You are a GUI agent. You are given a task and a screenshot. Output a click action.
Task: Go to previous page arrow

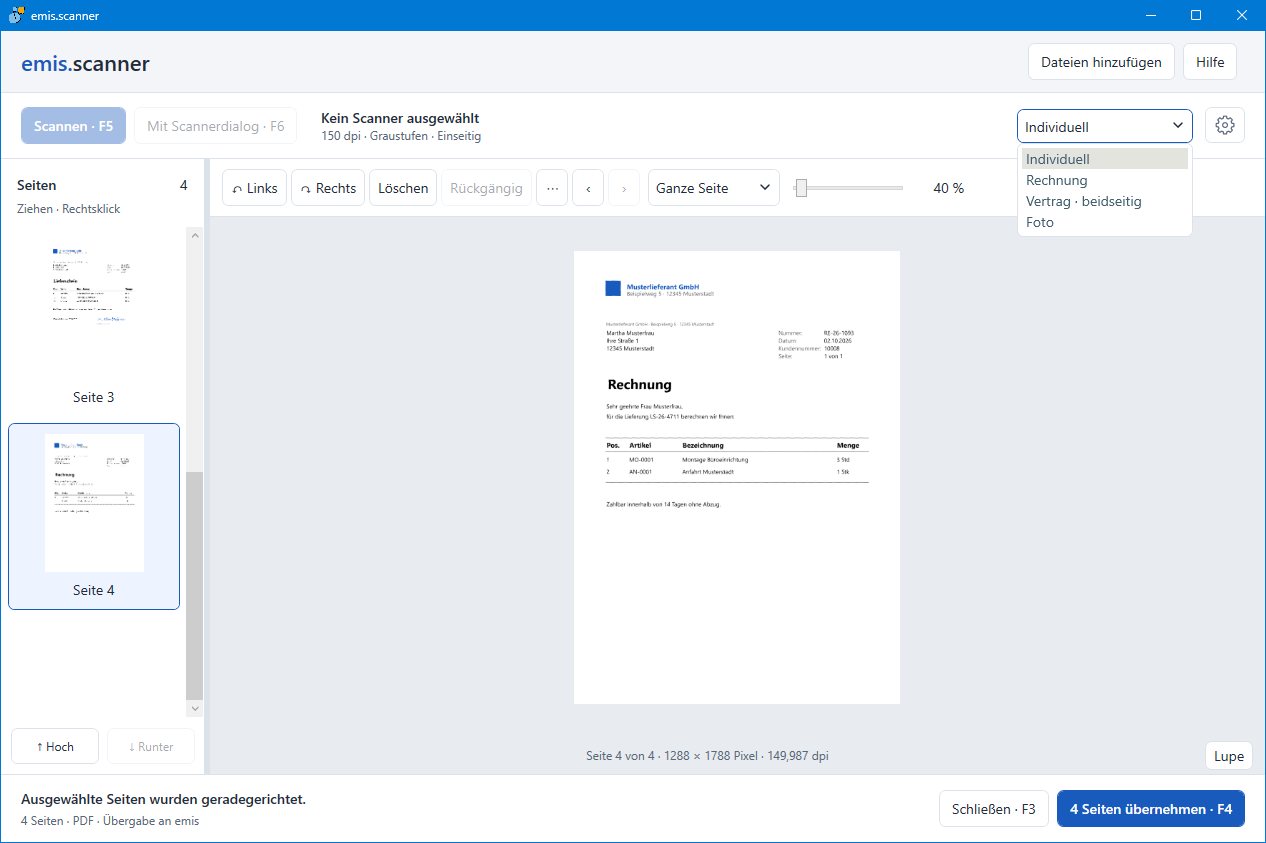tap(588, 188)
